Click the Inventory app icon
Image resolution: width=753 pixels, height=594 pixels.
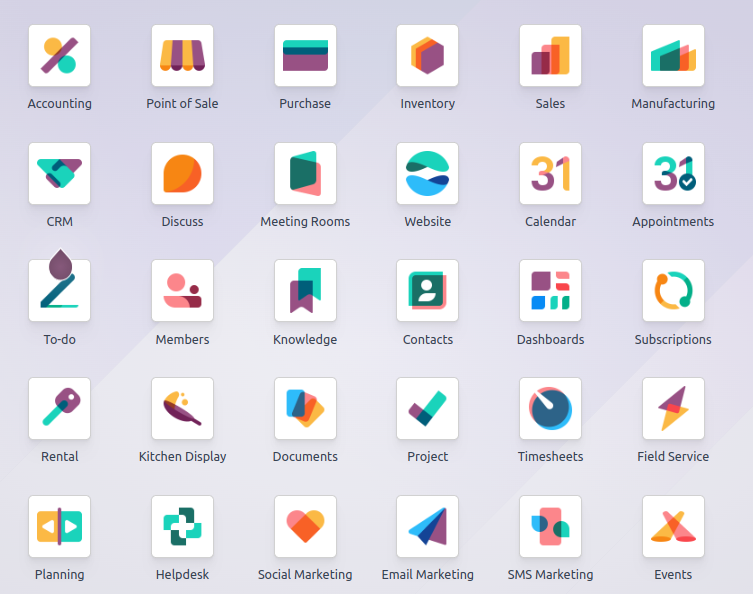click(427, 56)
